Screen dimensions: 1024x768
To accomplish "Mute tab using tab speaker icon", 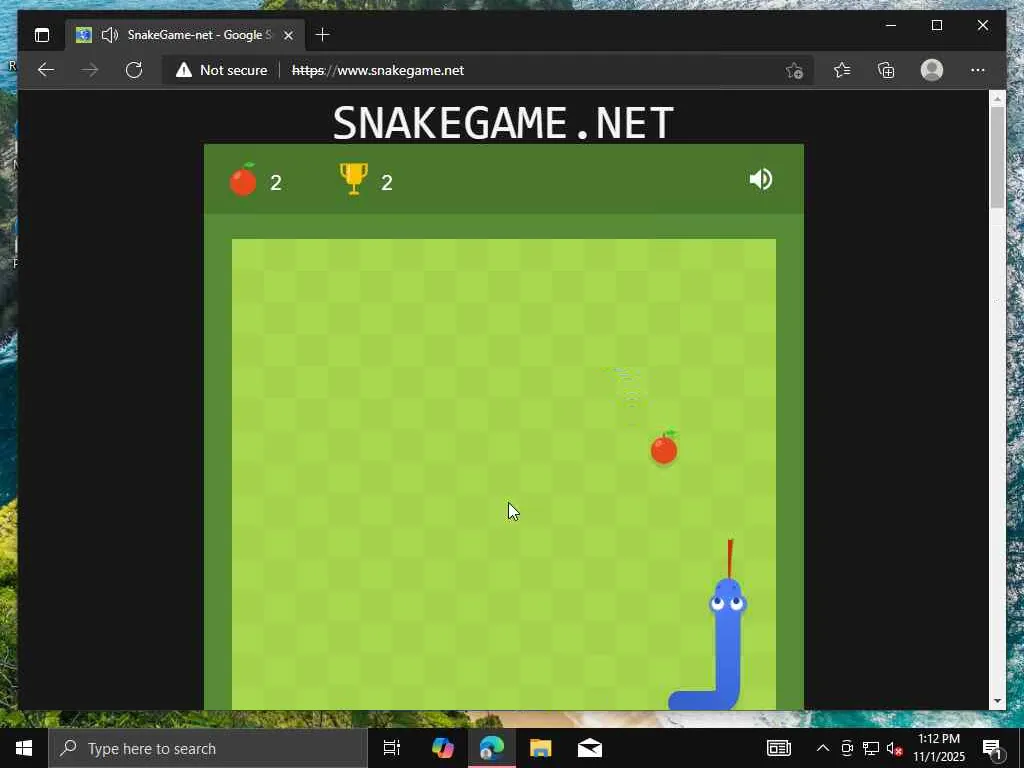I will 110,35.
